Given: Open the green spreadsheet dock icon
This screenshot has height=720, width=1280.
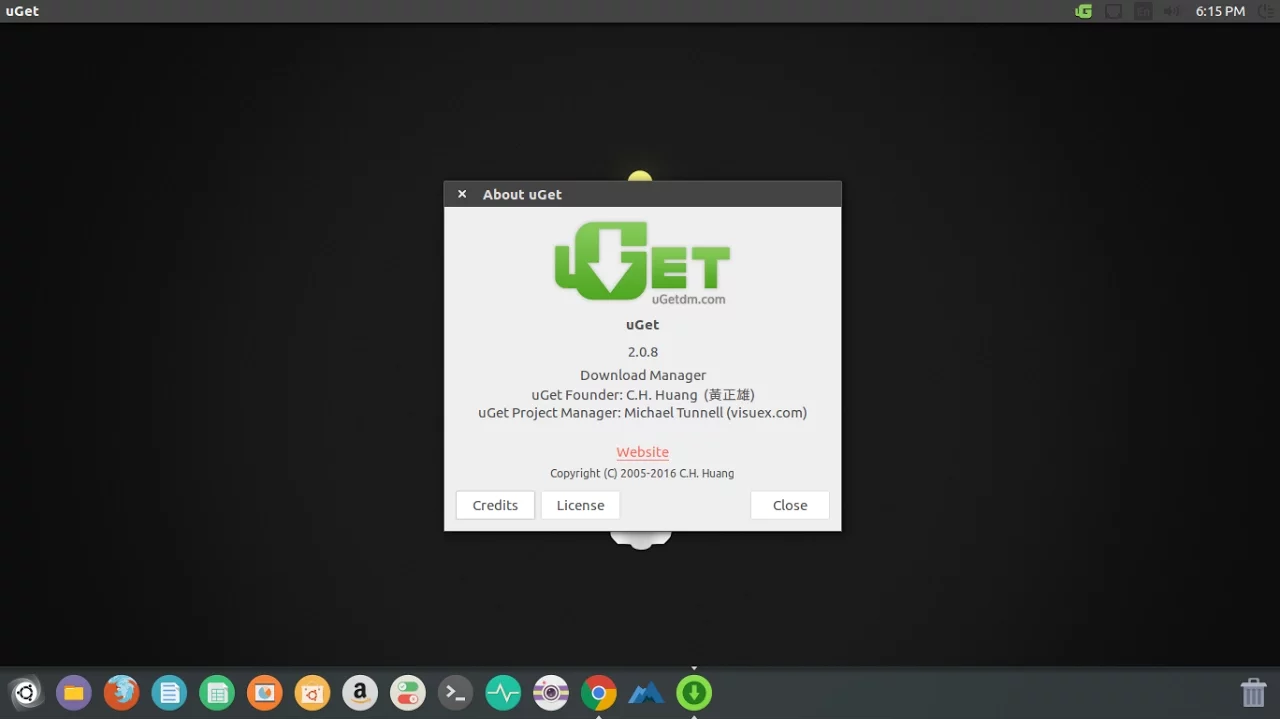Looking at the screenshot, I should tap(217, 693).
